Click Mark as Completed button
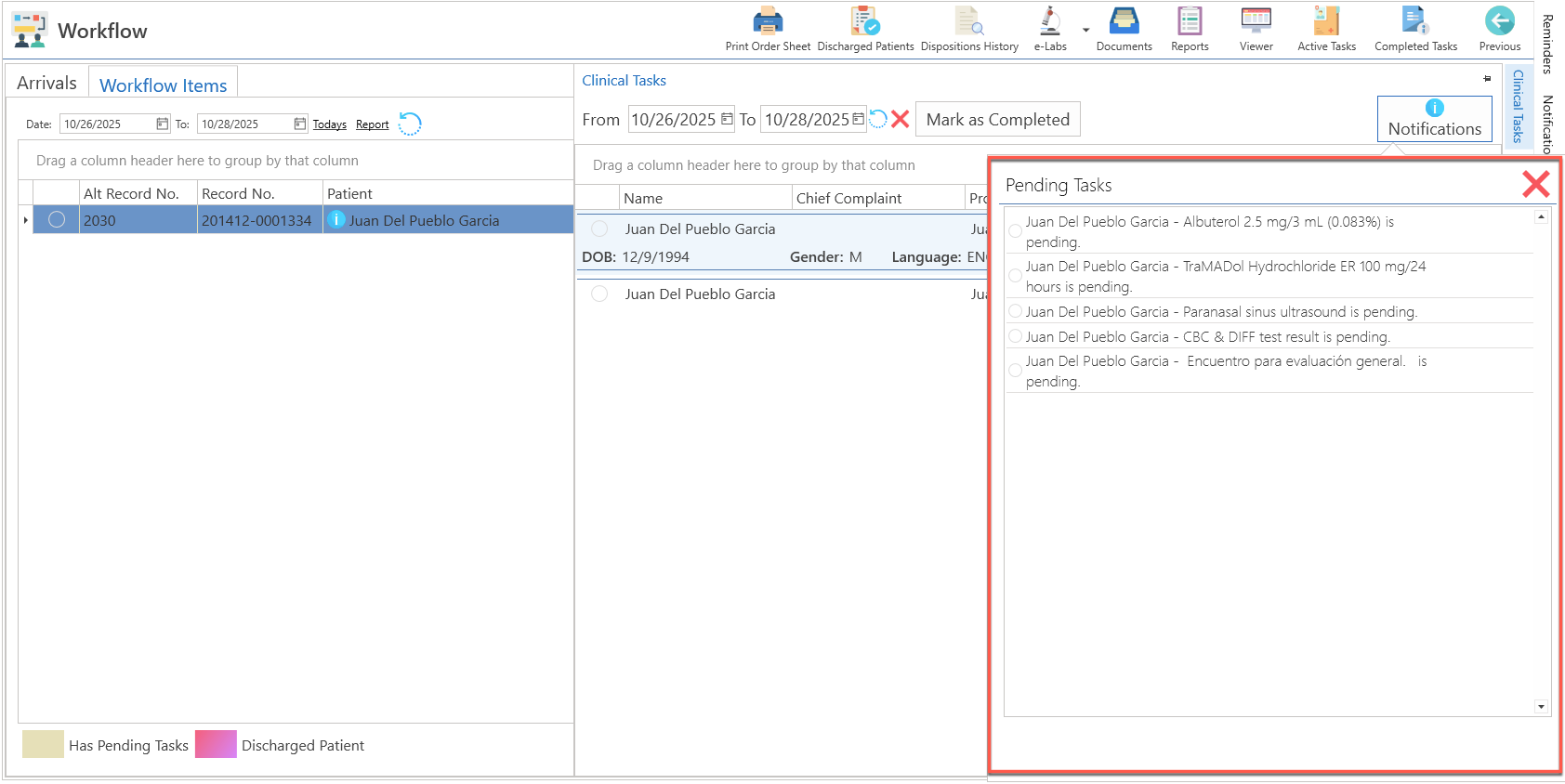1565x784 pixels. pyautogui.click(x=997, y=119)
